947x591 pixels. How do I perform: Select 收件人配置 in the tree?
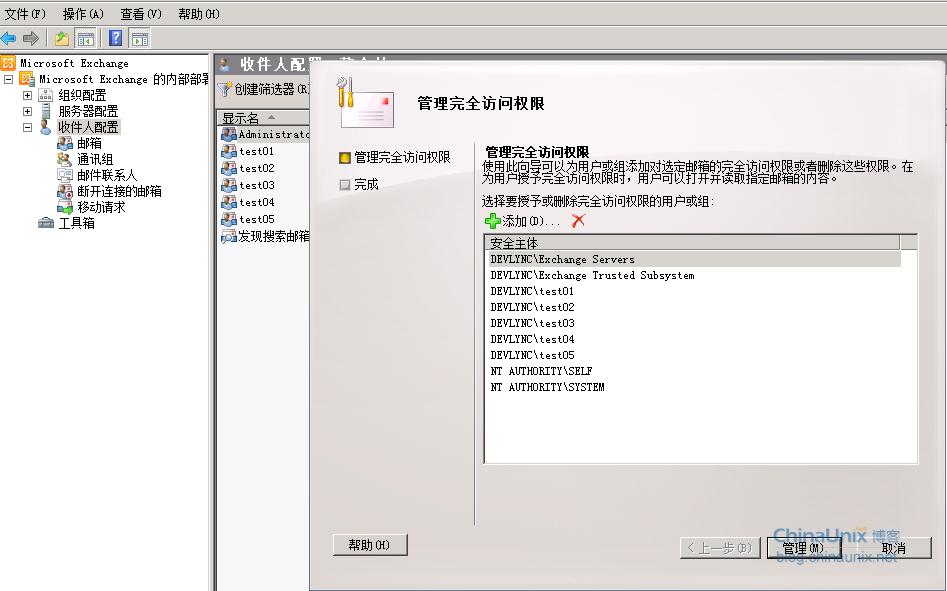tap(88, 127)
